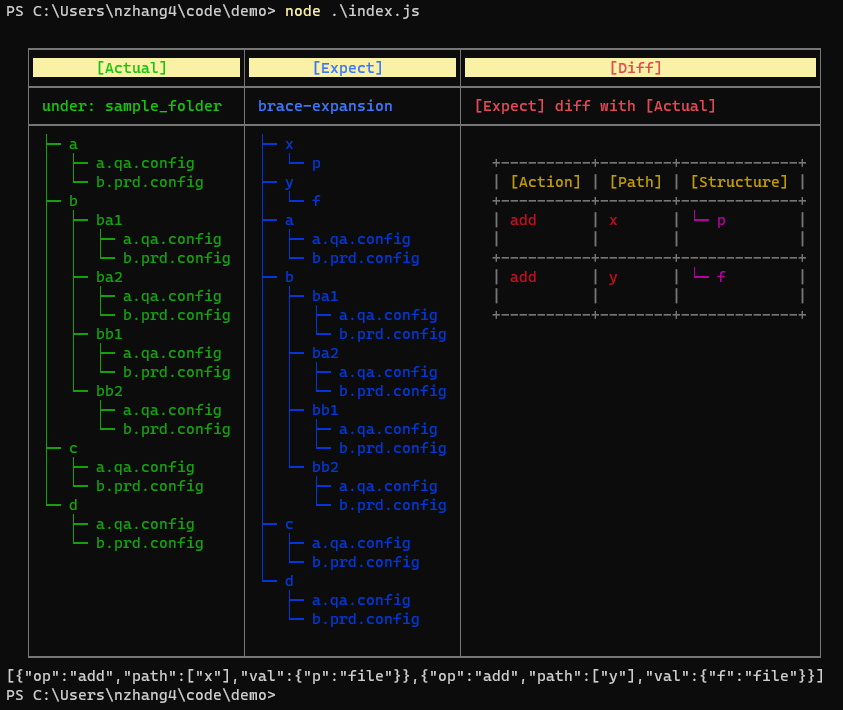Click a.qa.config under Actual folder 'bb1'
Image resolution: width=843 pixels, height=710 pixels.
pyautogui.click(x=172, y=353)
